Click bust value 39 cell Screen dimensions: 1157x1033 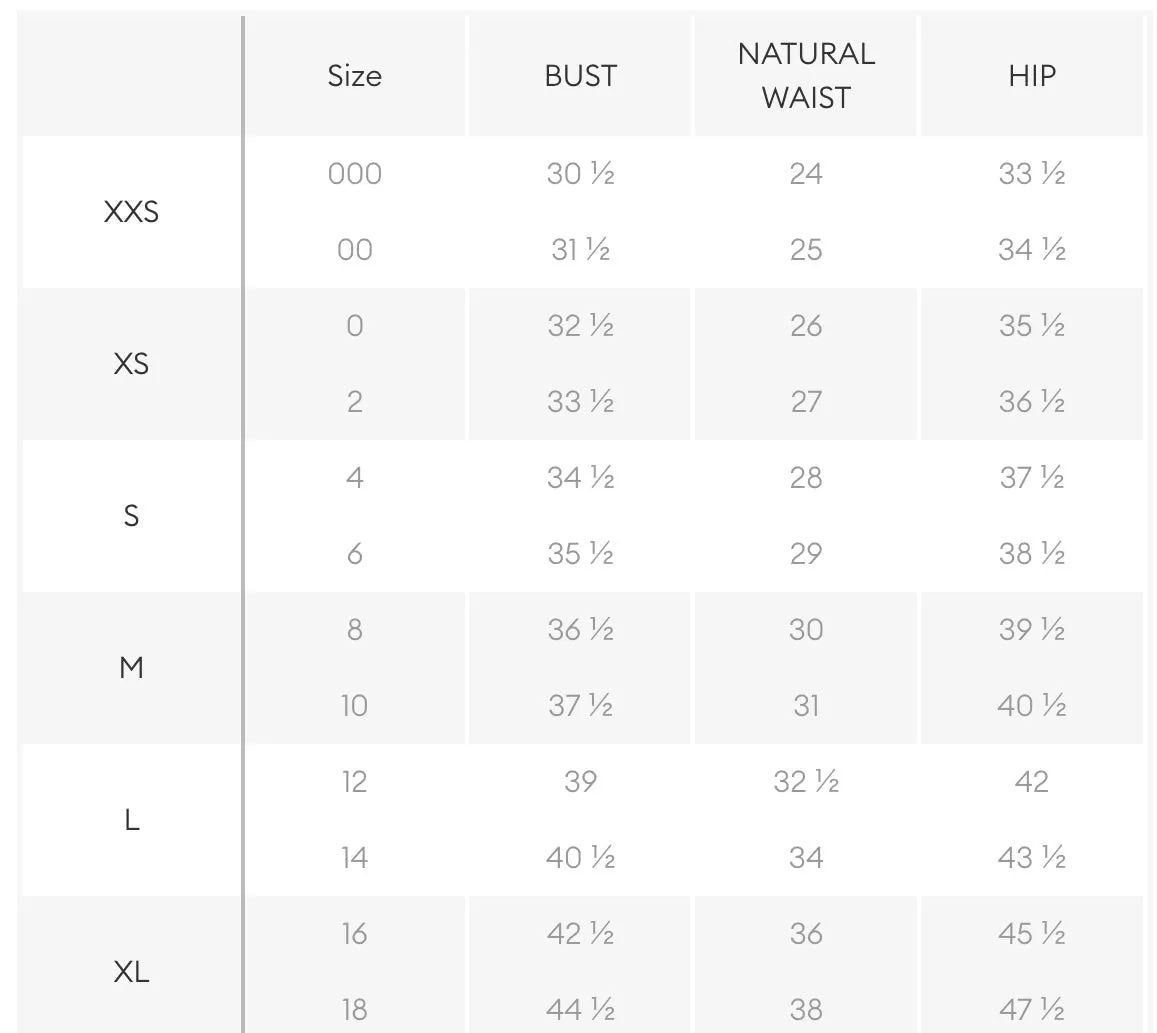click(x=580, y=782)
